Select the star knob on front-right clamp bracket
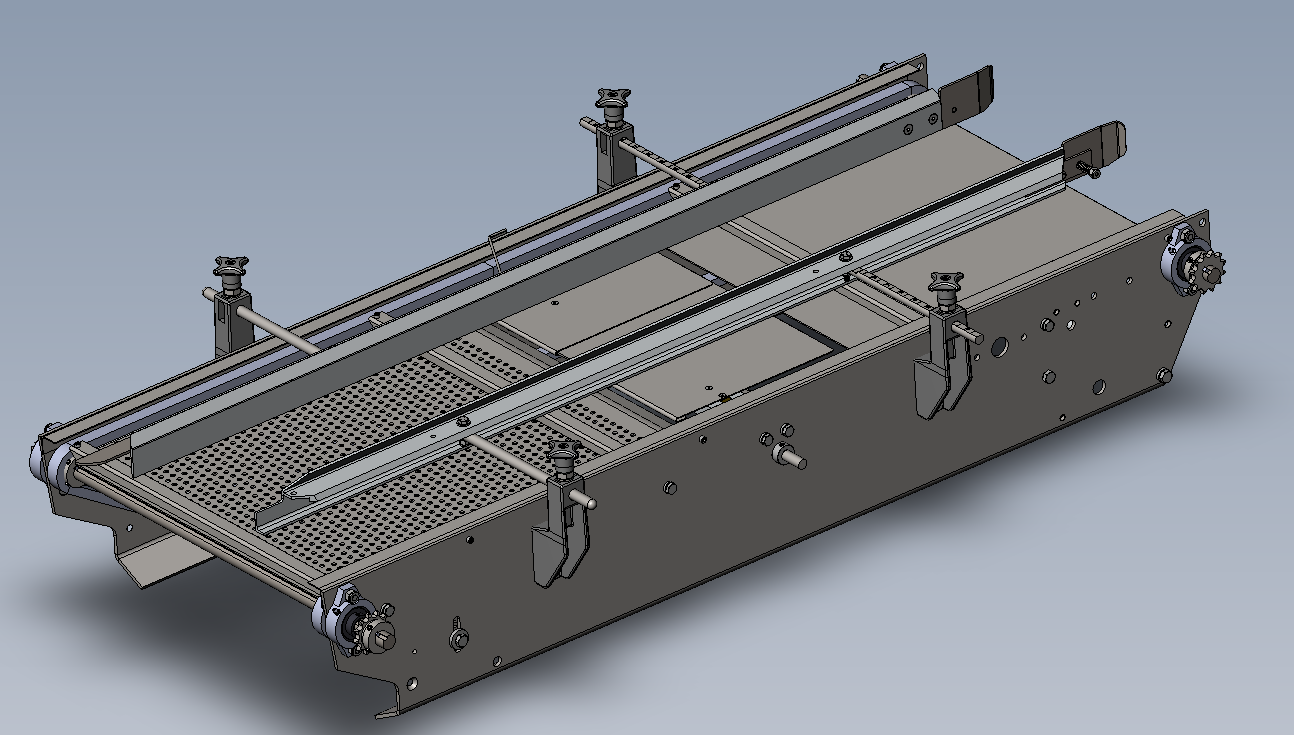1294x735 pixels. coord(945,282)
